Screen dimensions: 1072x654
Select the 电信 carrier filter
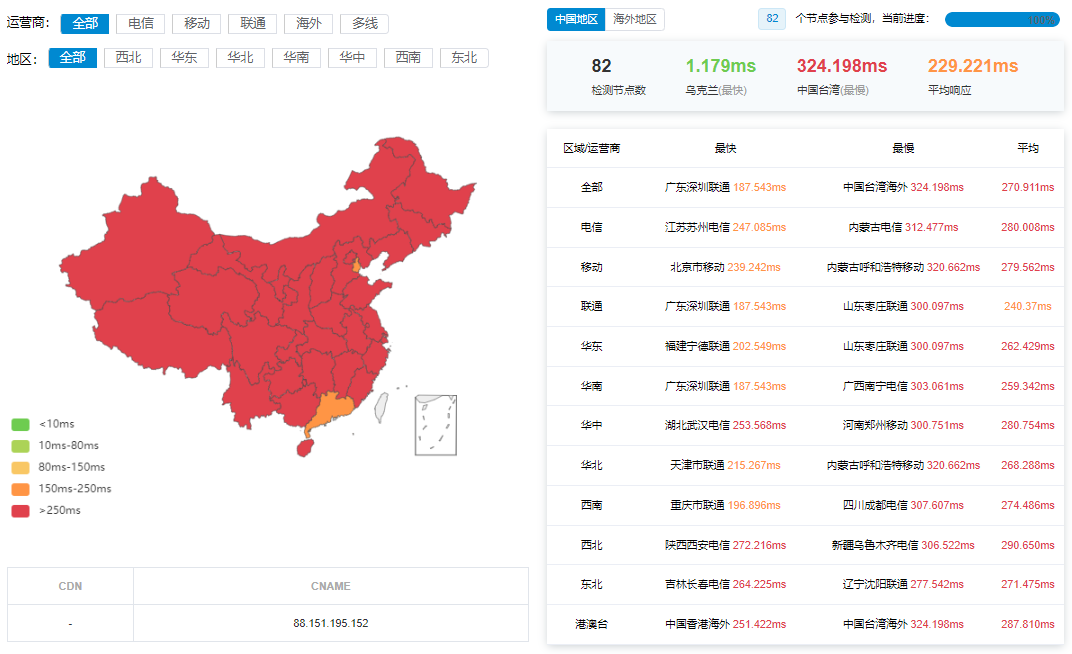click(x=141, y=23)
